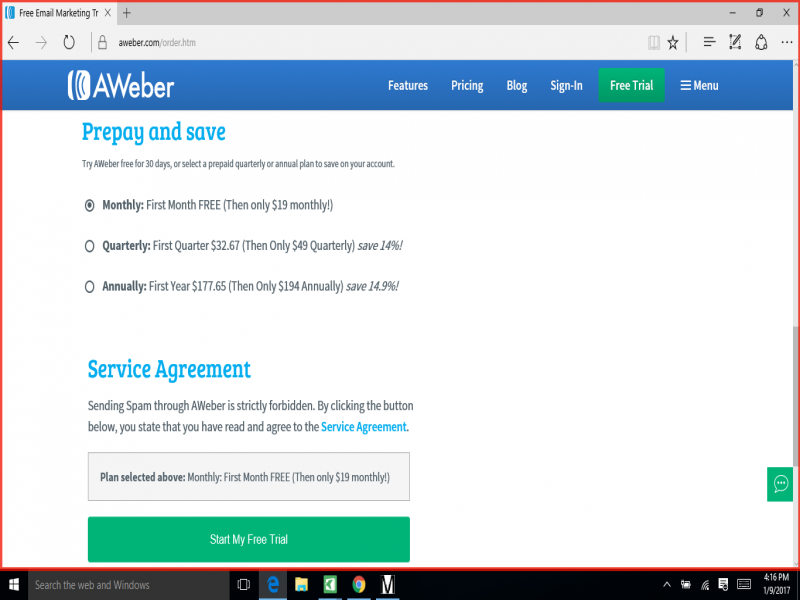Screen dimensions: 800x600
Task: Show hidden tray icons chevron
Action: pyautogui.click(x=667, y=585)
